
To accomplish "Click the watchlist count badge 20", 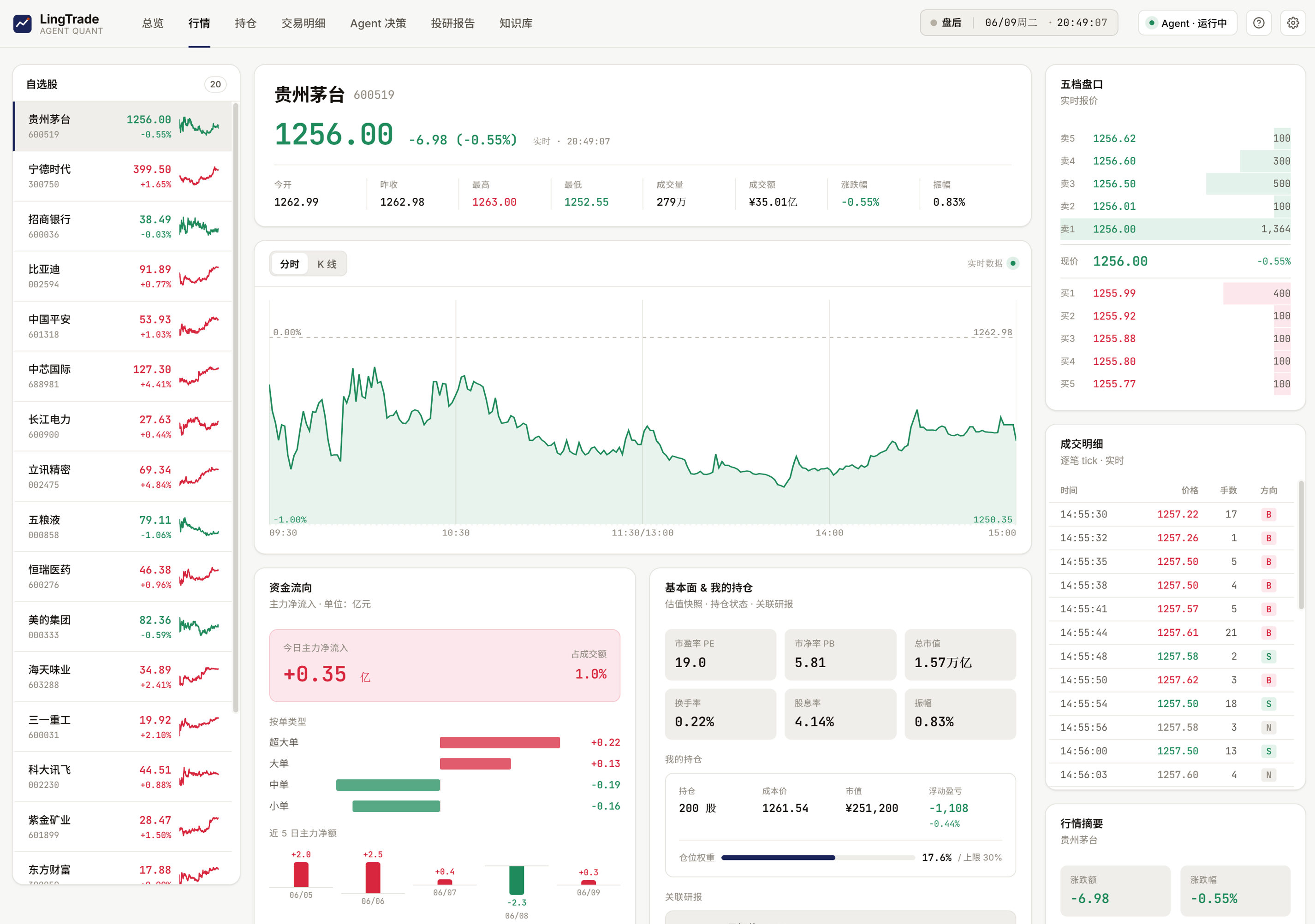I will 215,84.
